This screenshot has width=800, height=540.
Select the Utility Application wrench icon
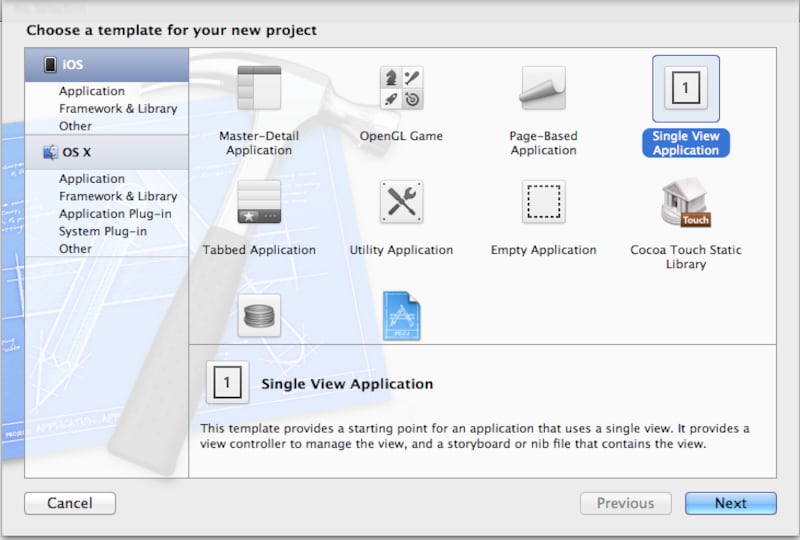[x=401, y=202]
